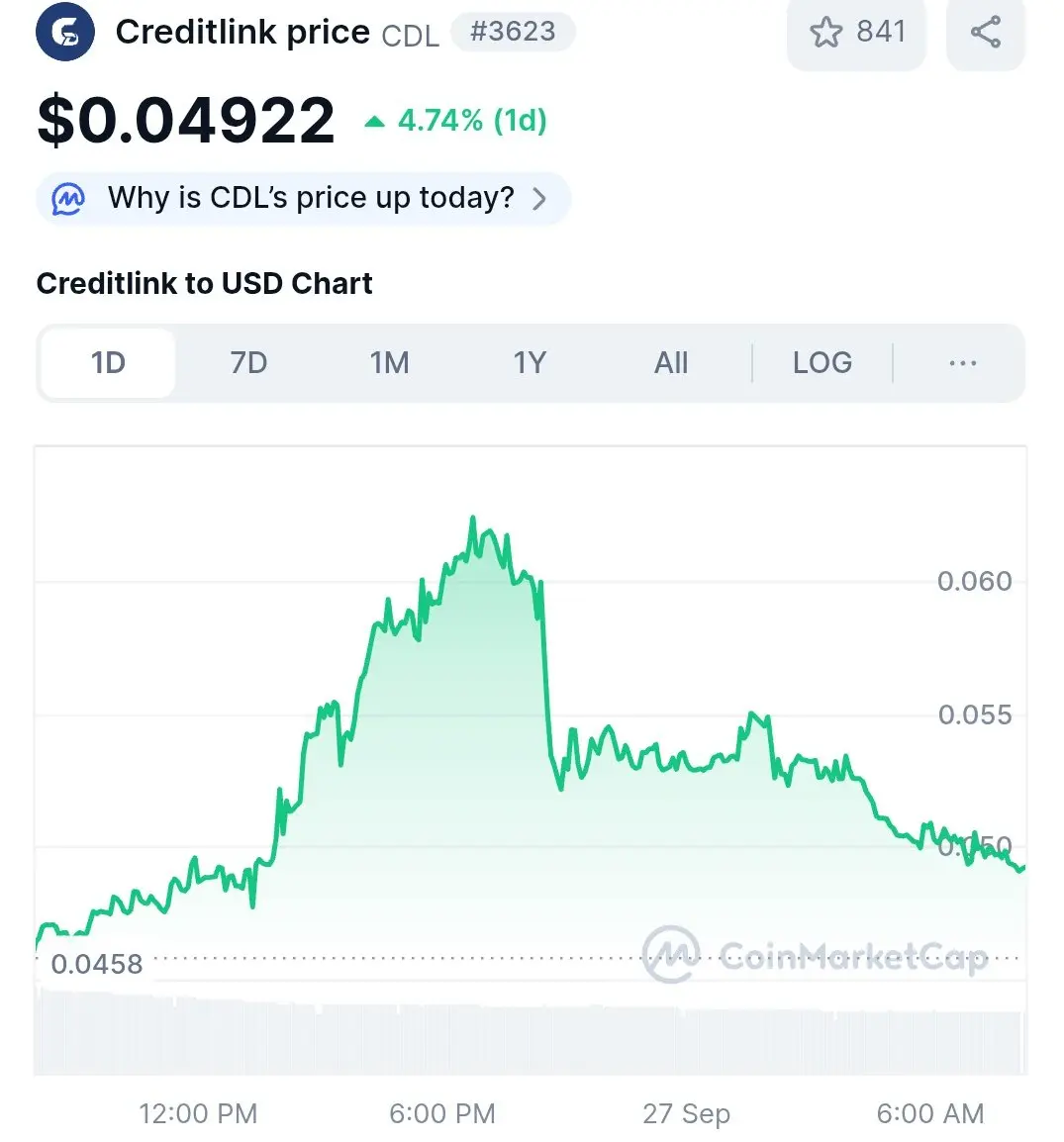
Task: Select the 1Y chart range
Action: coord(530,363)
